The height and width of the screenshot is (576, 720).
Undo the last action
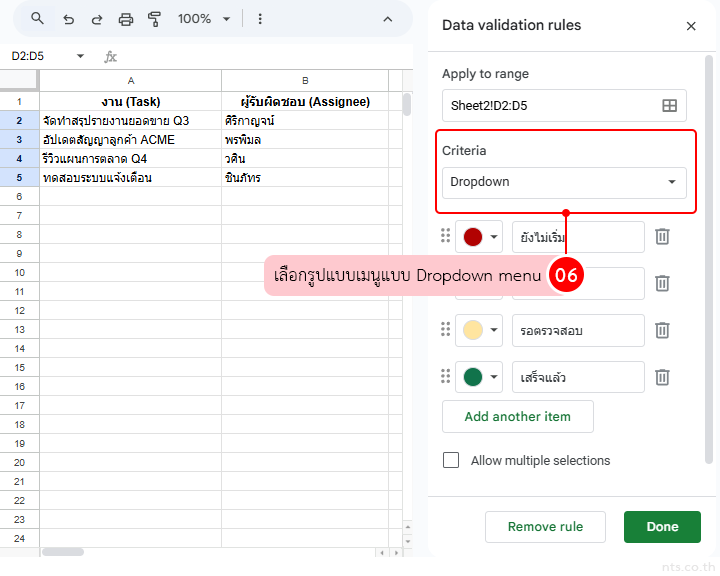point(68,19)
